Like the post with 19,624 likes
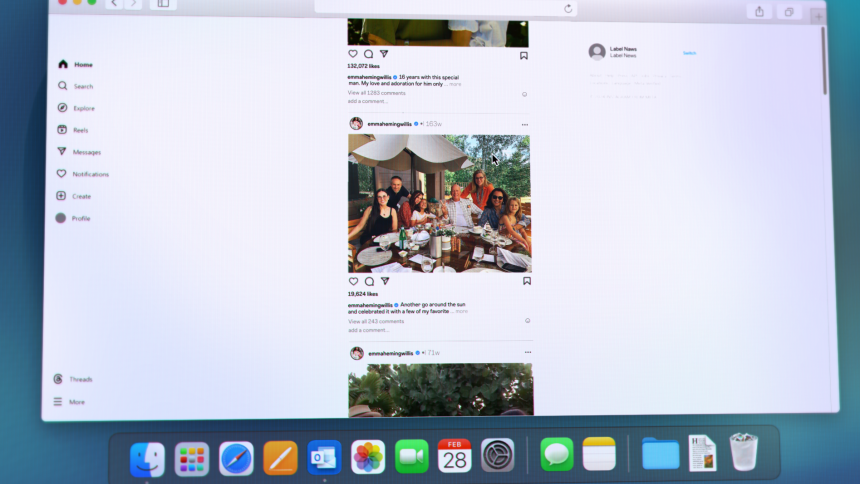The width and height of the screenshot is (860, 484). [x=353, y=281]
